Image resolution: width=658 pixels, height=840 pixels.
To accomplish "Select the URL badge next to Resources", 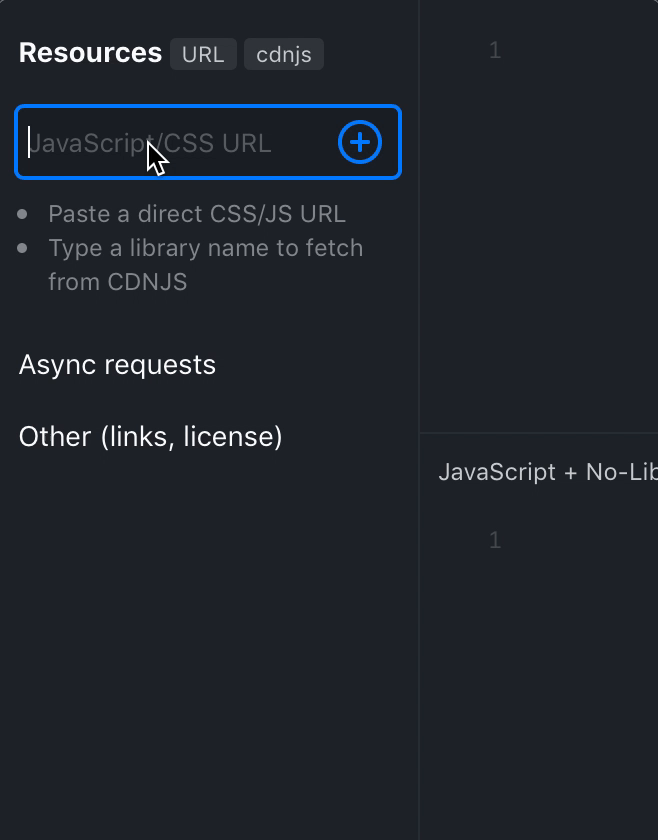I will tap(203, 54).
